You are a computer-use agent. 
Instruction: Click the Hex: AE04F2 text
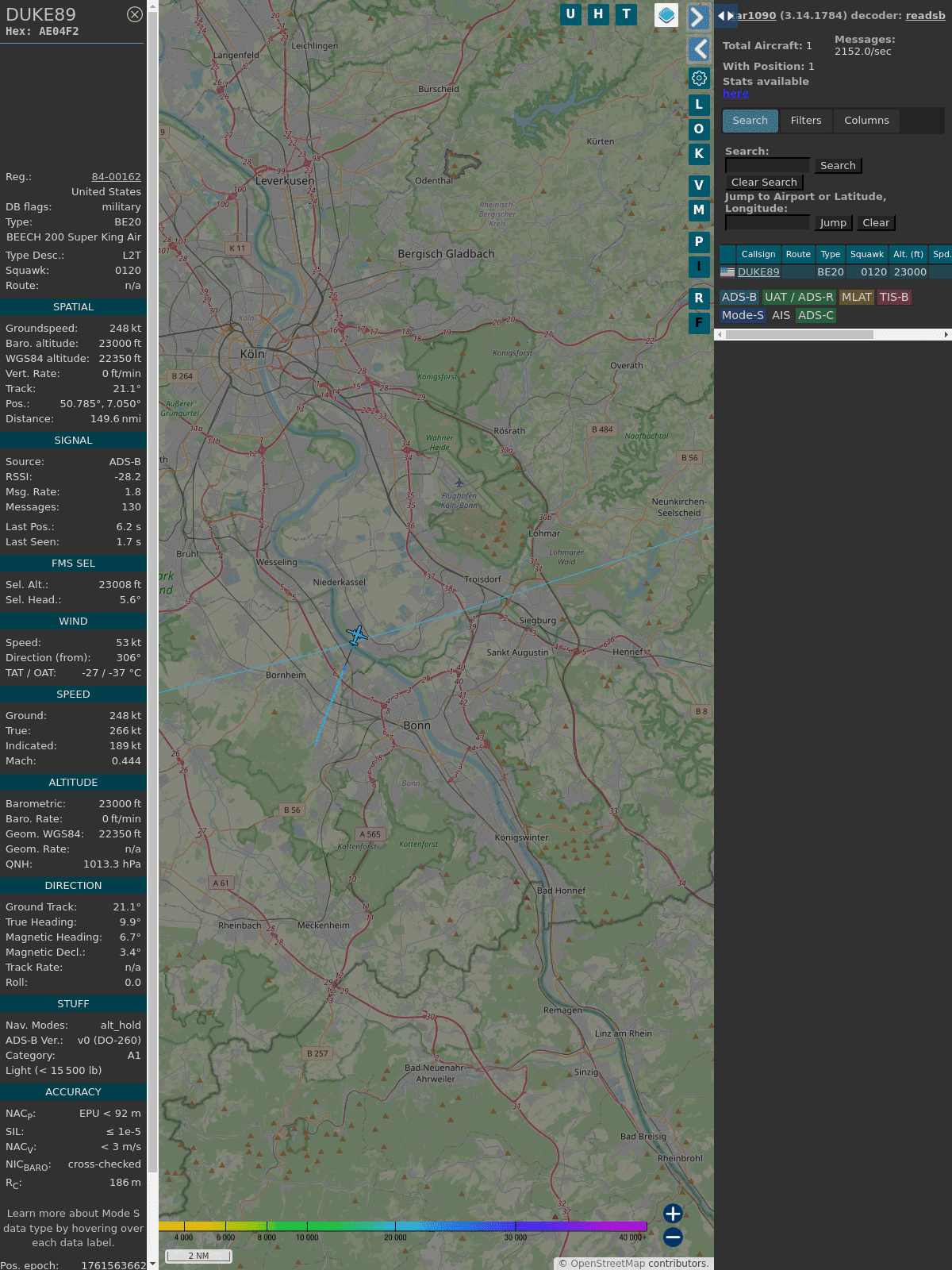coord(42,32)
